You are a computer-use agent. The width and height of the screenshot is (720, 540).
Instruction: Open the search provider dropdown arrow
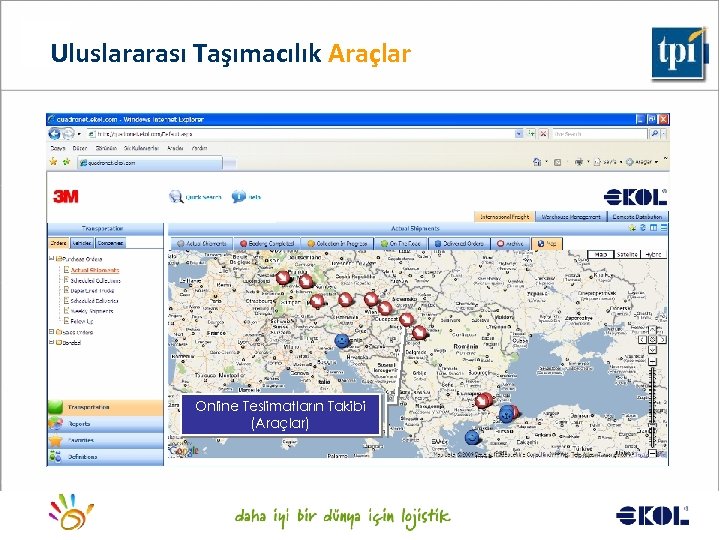pyautogui.click(x=664, y=134)
